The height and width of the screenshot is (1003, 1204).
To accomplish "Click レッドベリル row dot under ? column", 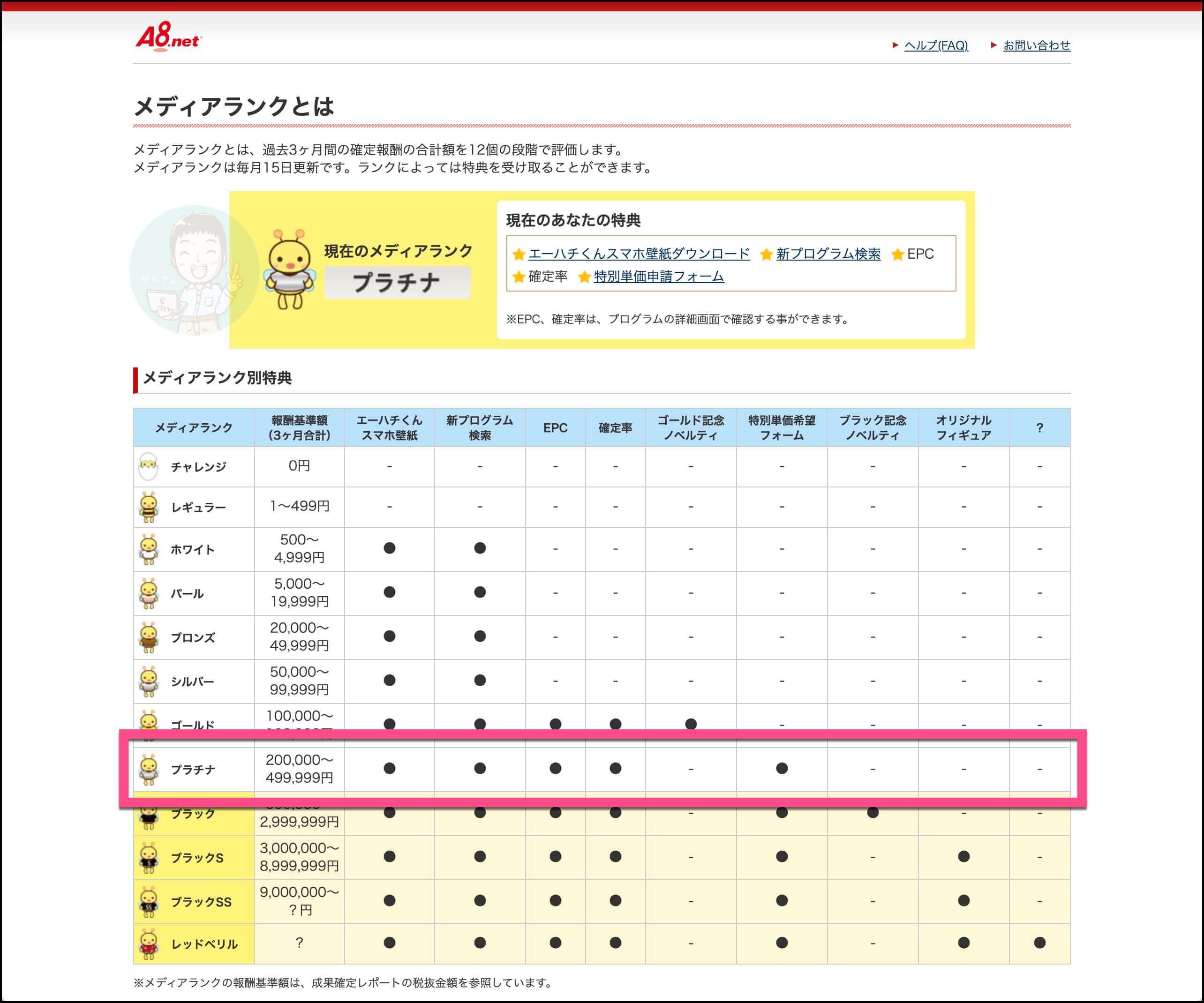I will [1039, 943].
